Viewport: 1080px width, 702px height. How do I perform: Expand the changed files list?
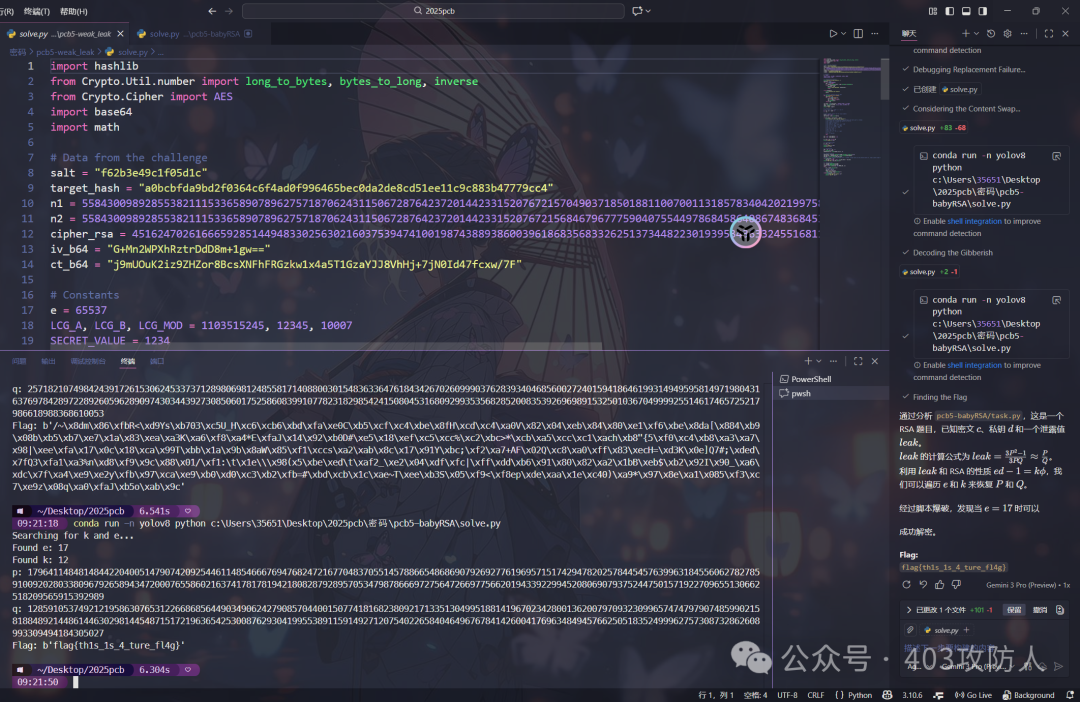pyautogui.click(x=908, y=609)
